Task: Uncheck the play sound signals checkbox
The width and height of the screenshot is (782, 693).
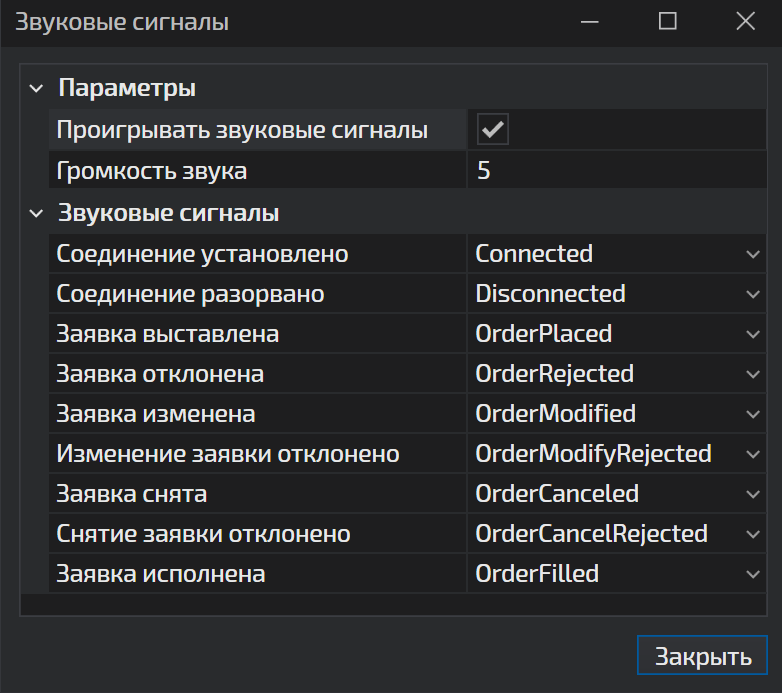Action: point(492,130)
